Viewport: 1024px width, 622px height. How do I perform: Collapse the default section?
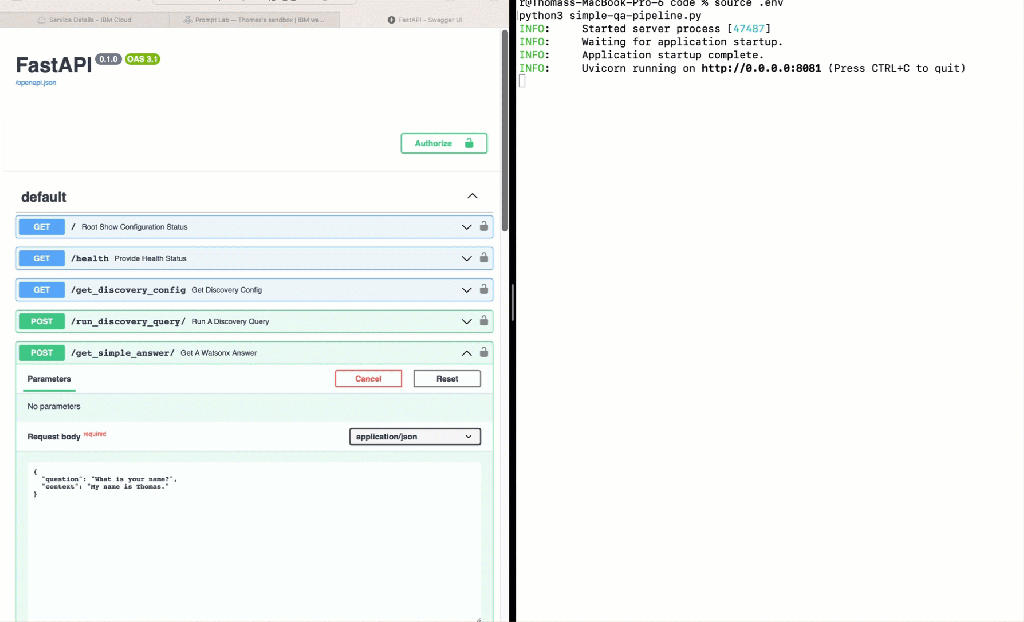(472, 196)
